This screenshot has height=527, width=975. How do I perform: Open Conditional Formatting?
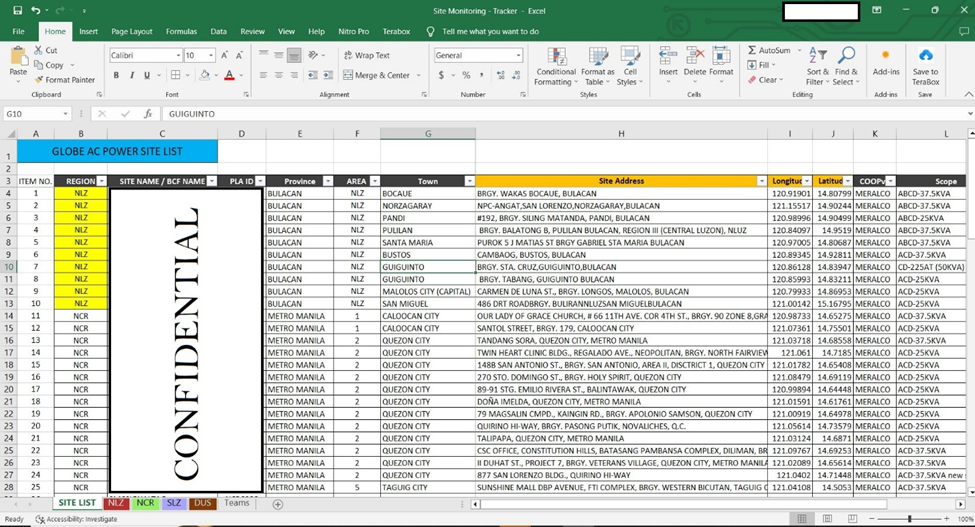pyautogui.click(x=556, y=64)
